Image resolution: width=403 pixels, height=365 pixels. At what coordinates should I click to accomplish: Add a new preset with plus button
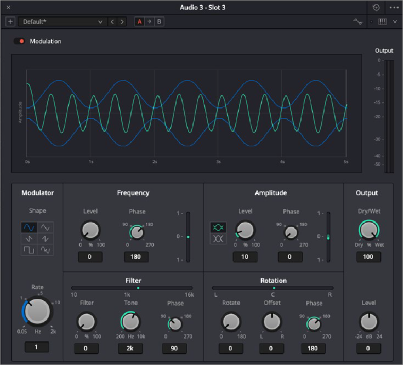(x=10, y=22)
